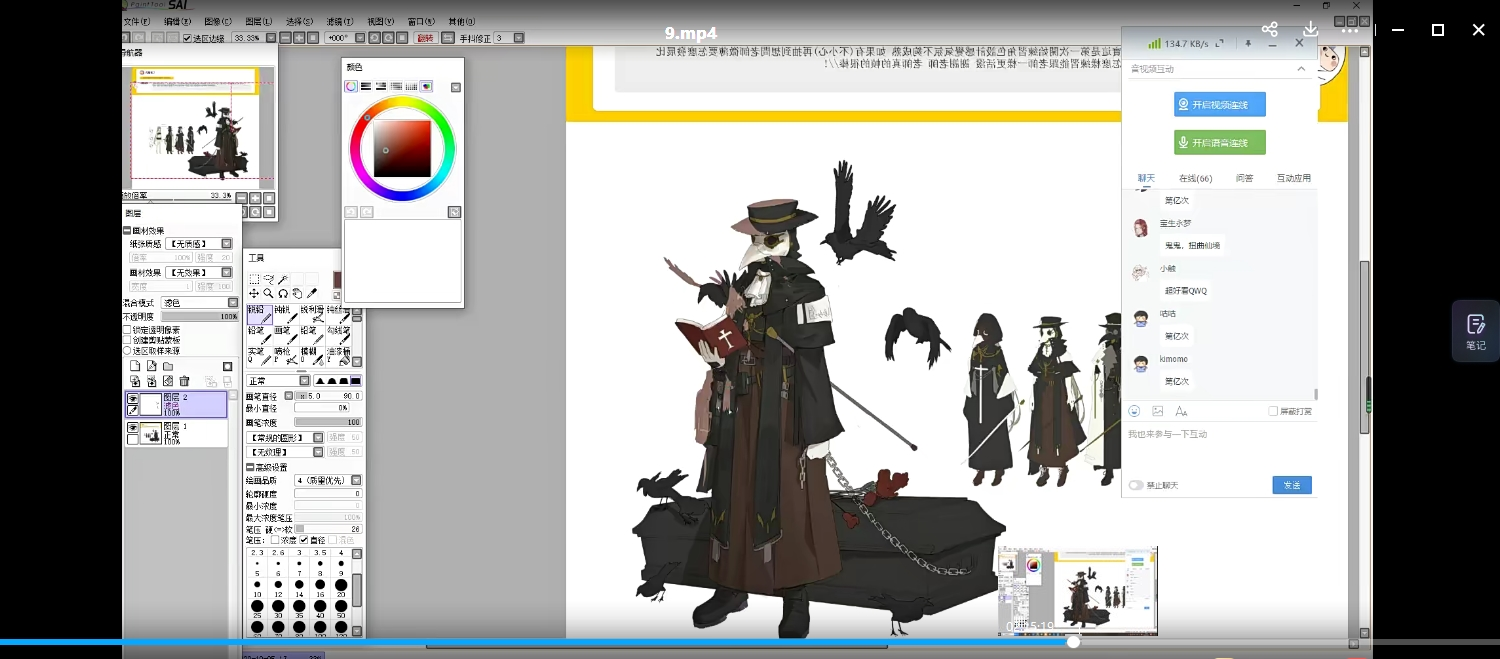Start voice connection with green button

(1220, 142)
